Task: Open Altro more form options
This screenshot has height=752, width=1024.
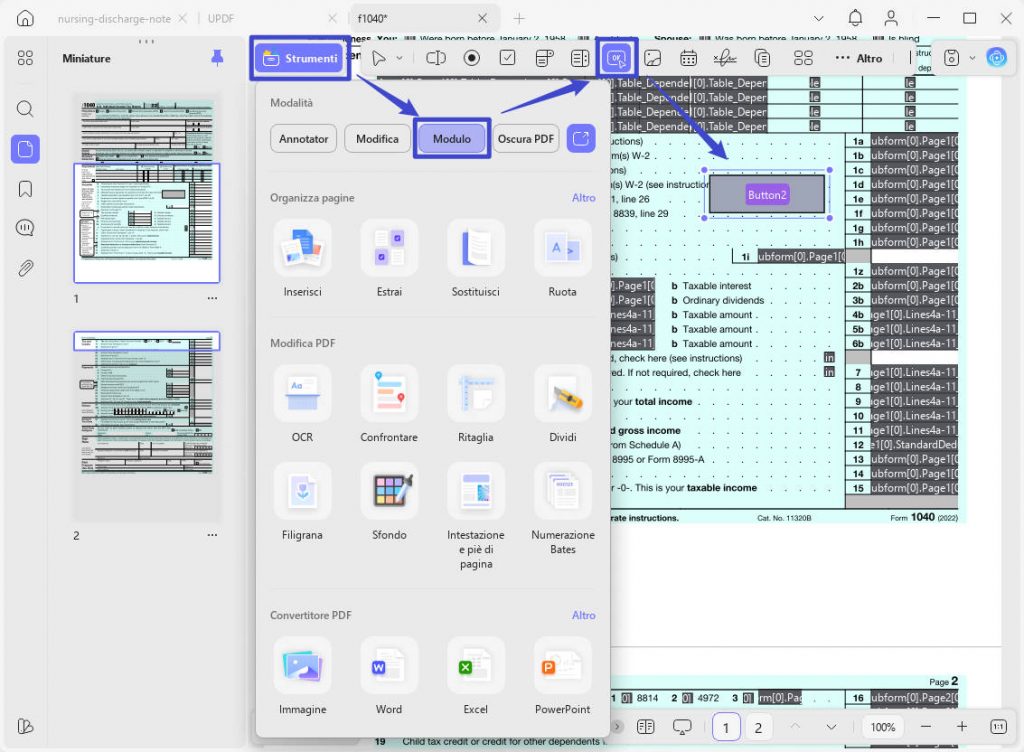Action: point(859,58)
